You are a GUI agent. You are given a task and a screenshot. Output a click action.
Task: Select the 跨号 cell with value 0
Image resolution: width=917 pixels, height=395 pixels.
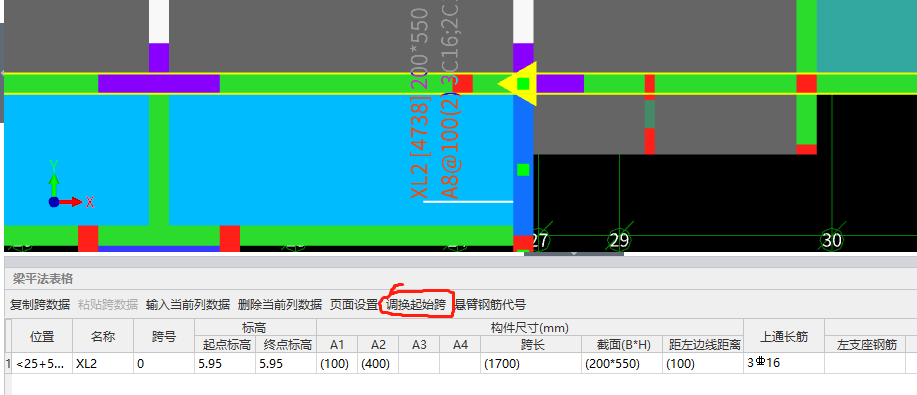[164, 363]
